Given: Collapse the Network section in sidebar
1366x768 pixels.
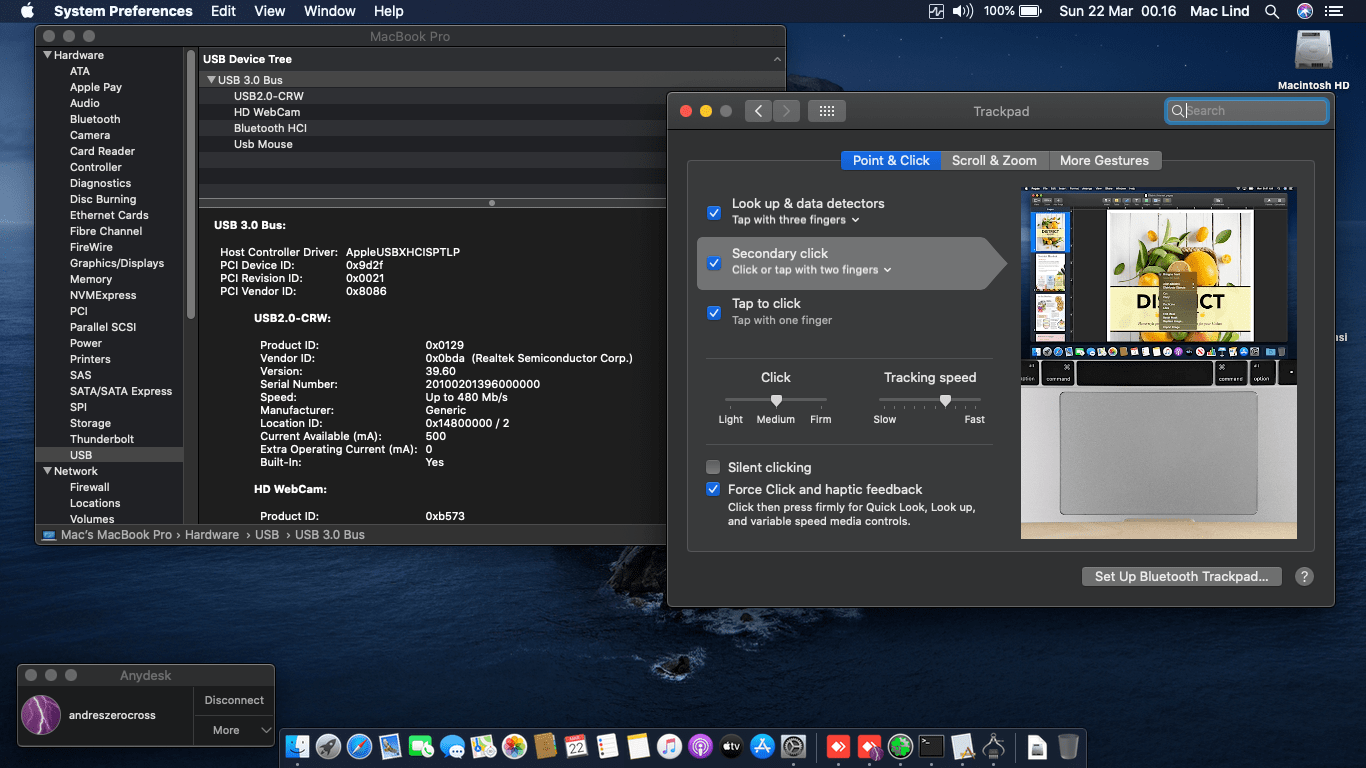Looking at the screenshot, I should 47,471.
